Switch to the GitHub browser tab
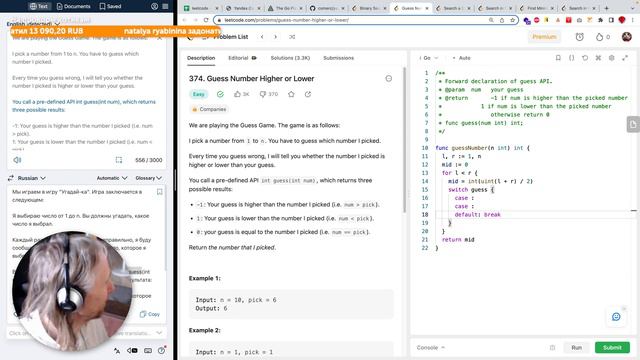Screen dimensions: 640x360 pyautogui.click(x=327, y=8)
